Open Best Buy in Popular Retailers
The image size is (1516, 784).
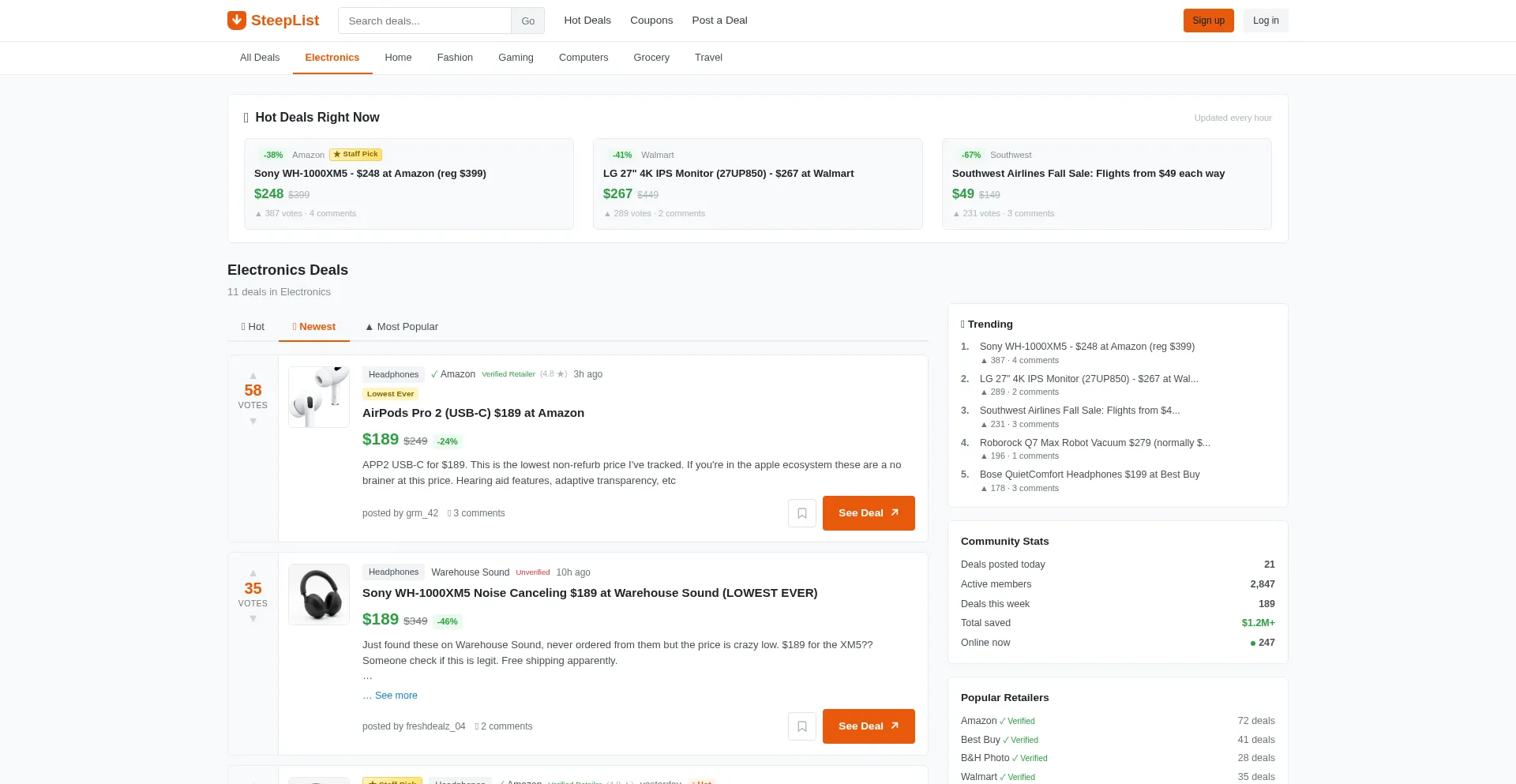pos(980,740)
